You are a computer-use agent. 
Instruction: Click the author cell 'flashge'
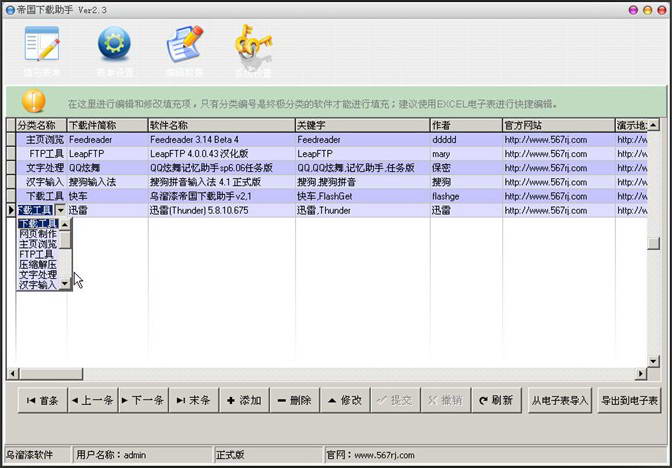(466, 196)
